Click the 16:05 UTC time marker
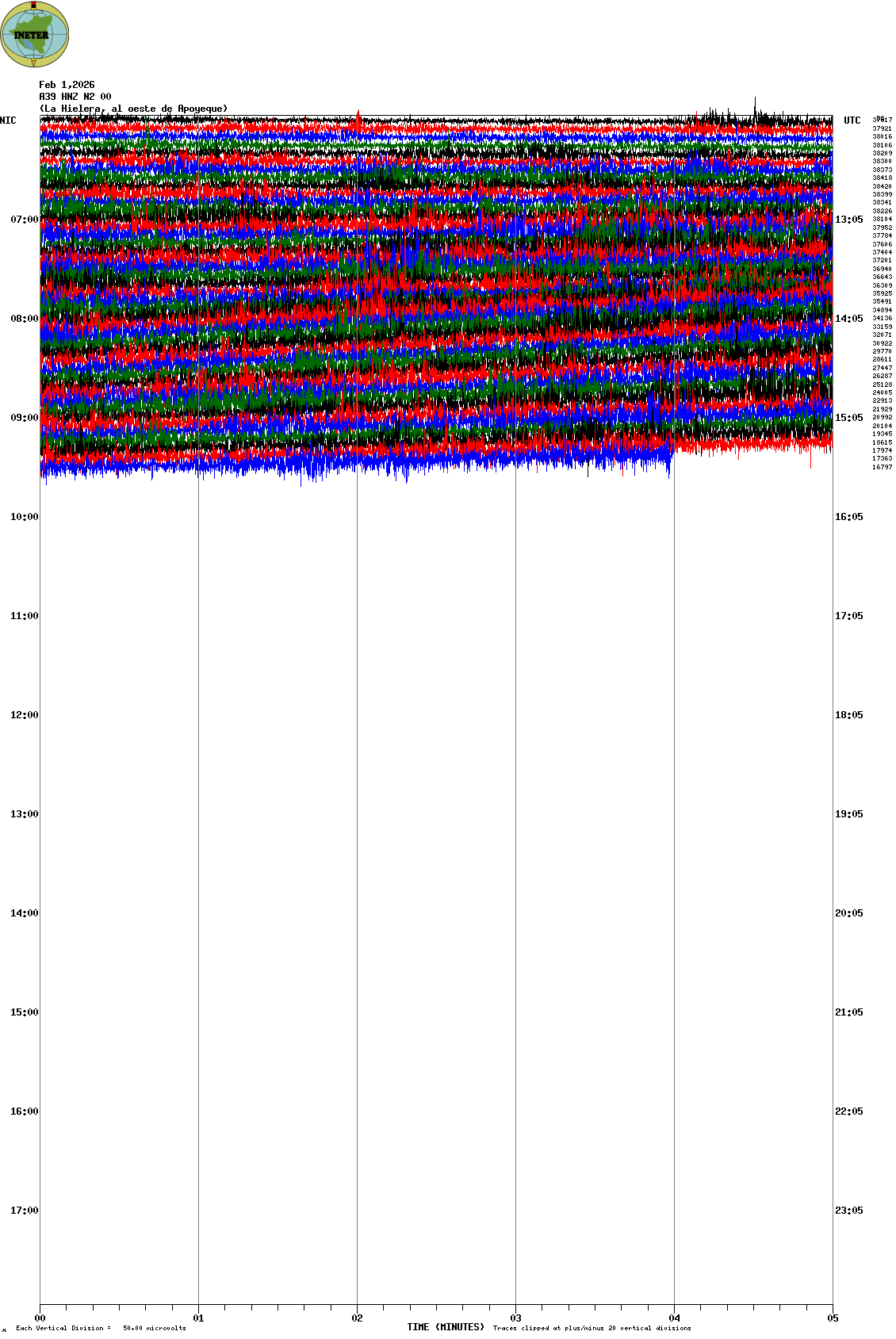Image resolution: width=896 pixels, height=1339 pixels. click(x=848, y=517)
